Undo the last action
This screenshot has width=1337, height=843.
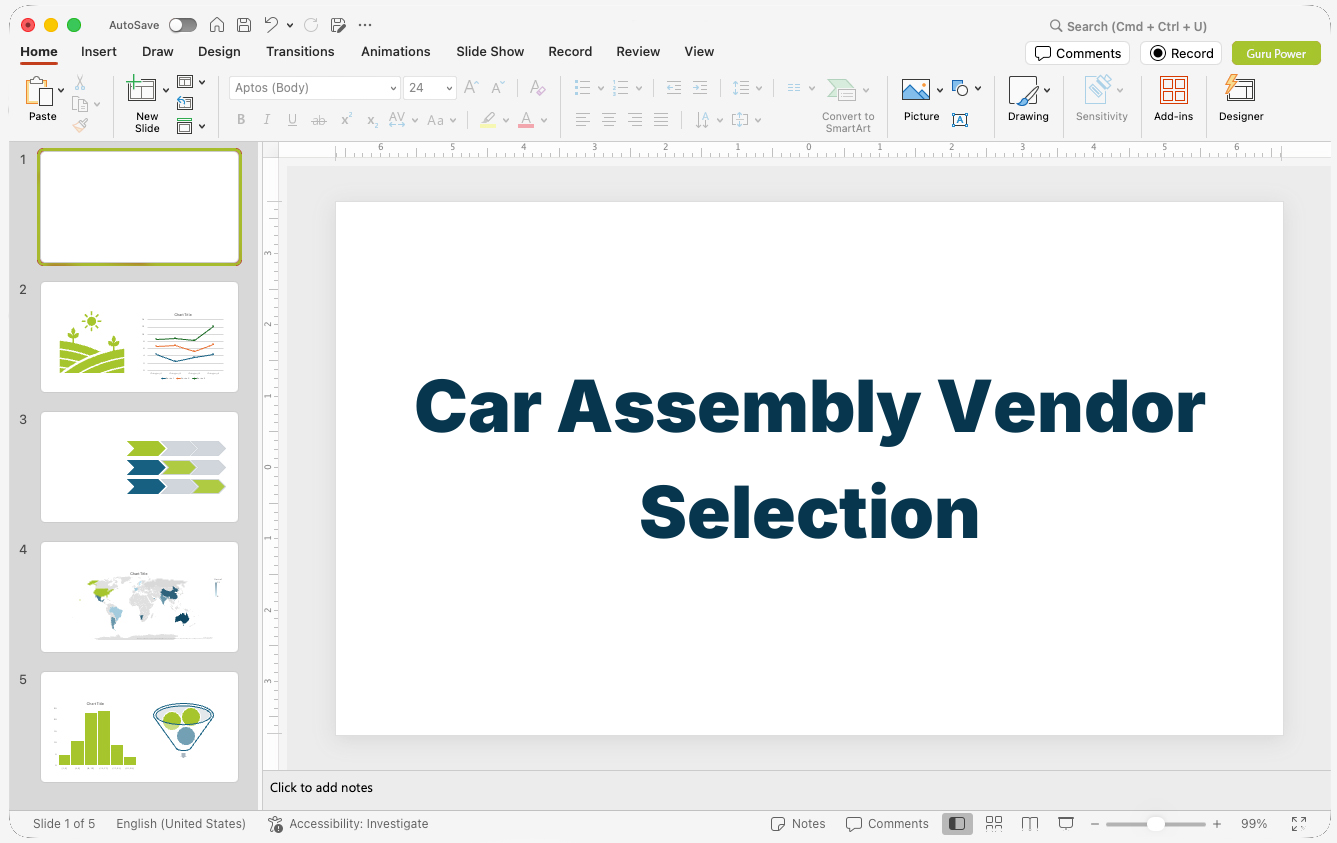point(271,25)
